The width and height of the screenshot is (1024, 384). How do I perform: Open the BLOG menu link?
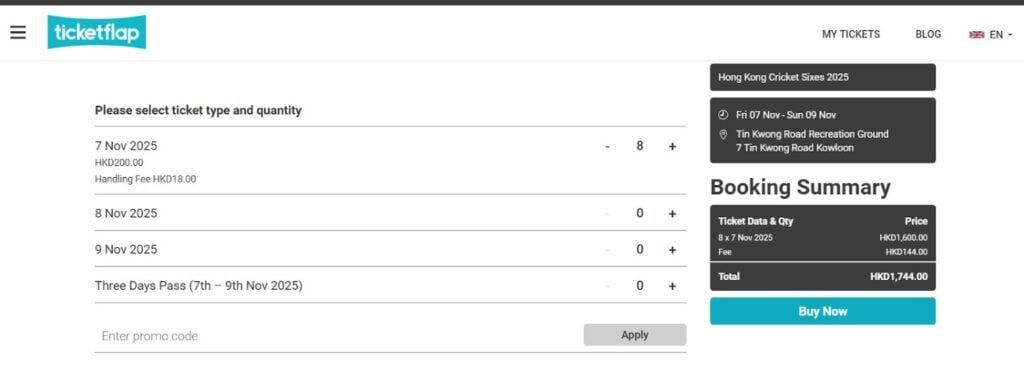(x=928, y=34)
